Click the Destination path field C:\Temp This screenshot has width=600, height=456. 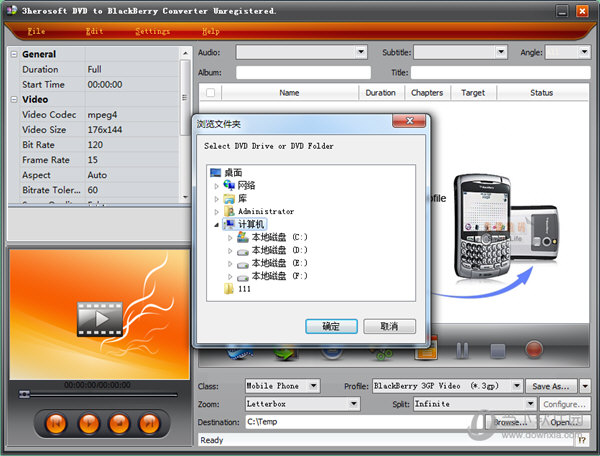click(364, 422)
